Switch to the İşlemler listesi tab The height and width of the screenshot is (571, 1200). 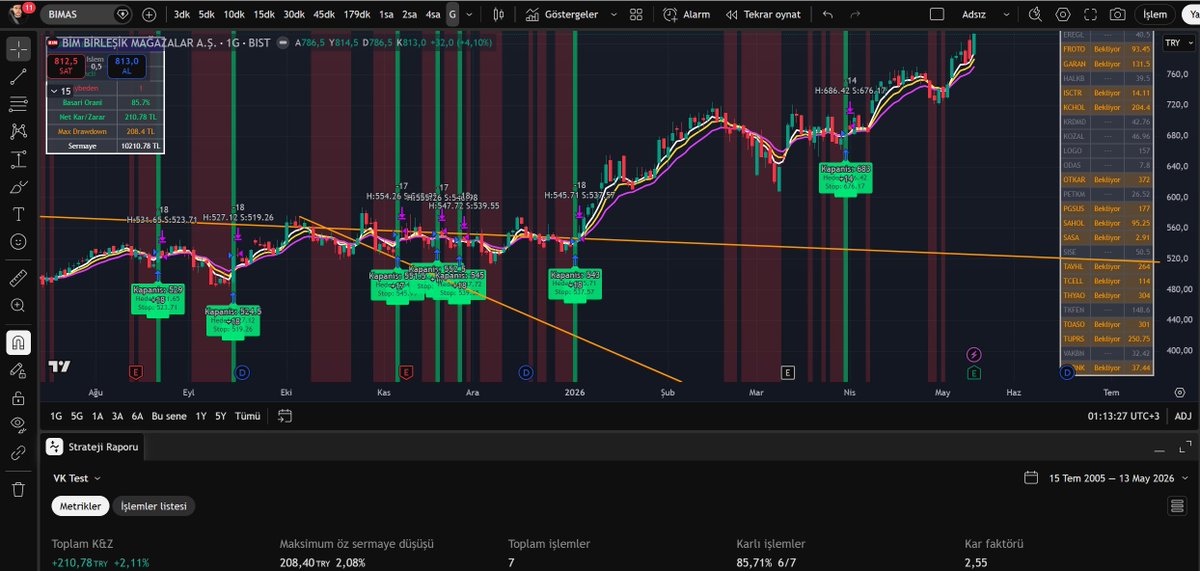(x=154, y=507)
